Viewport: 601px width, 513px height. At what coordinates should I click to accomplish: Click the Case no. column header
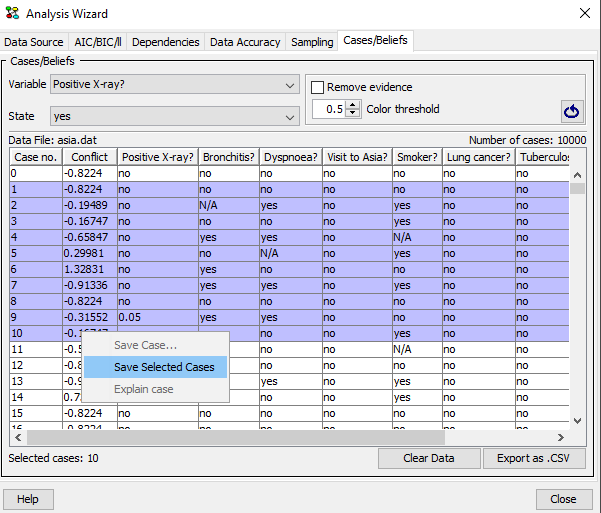pyautogui.click(x=36, y=157)
